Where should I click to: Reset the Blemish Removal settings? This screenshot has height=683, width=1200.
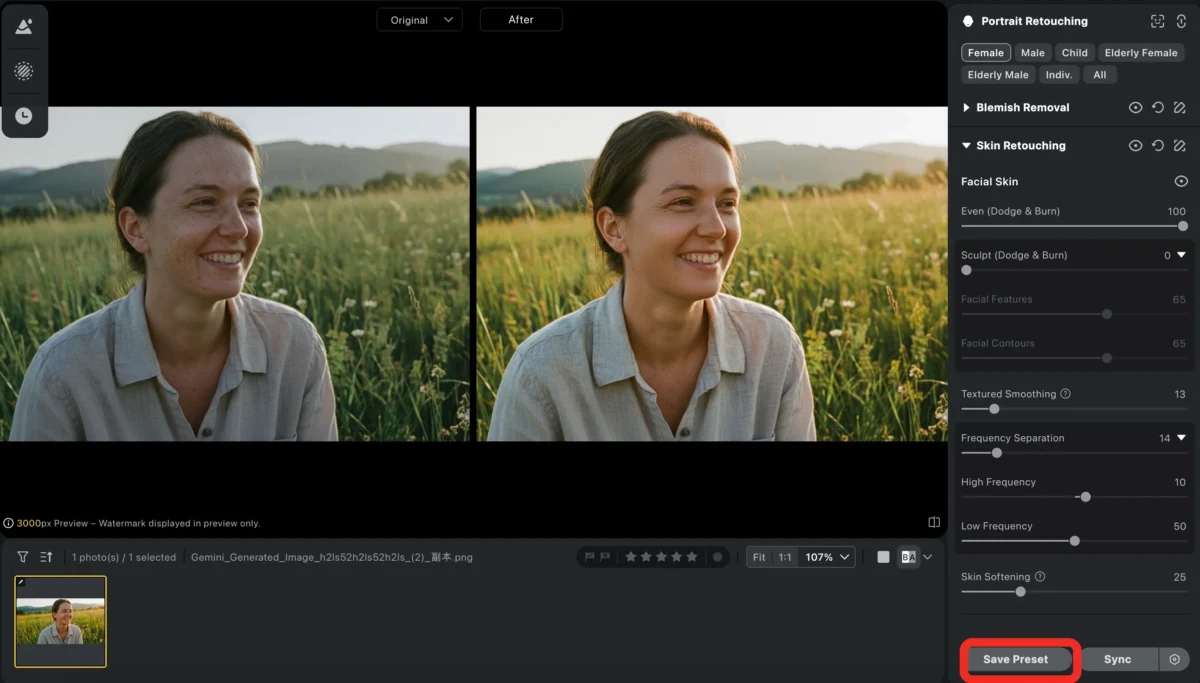tap(1158, 108)
